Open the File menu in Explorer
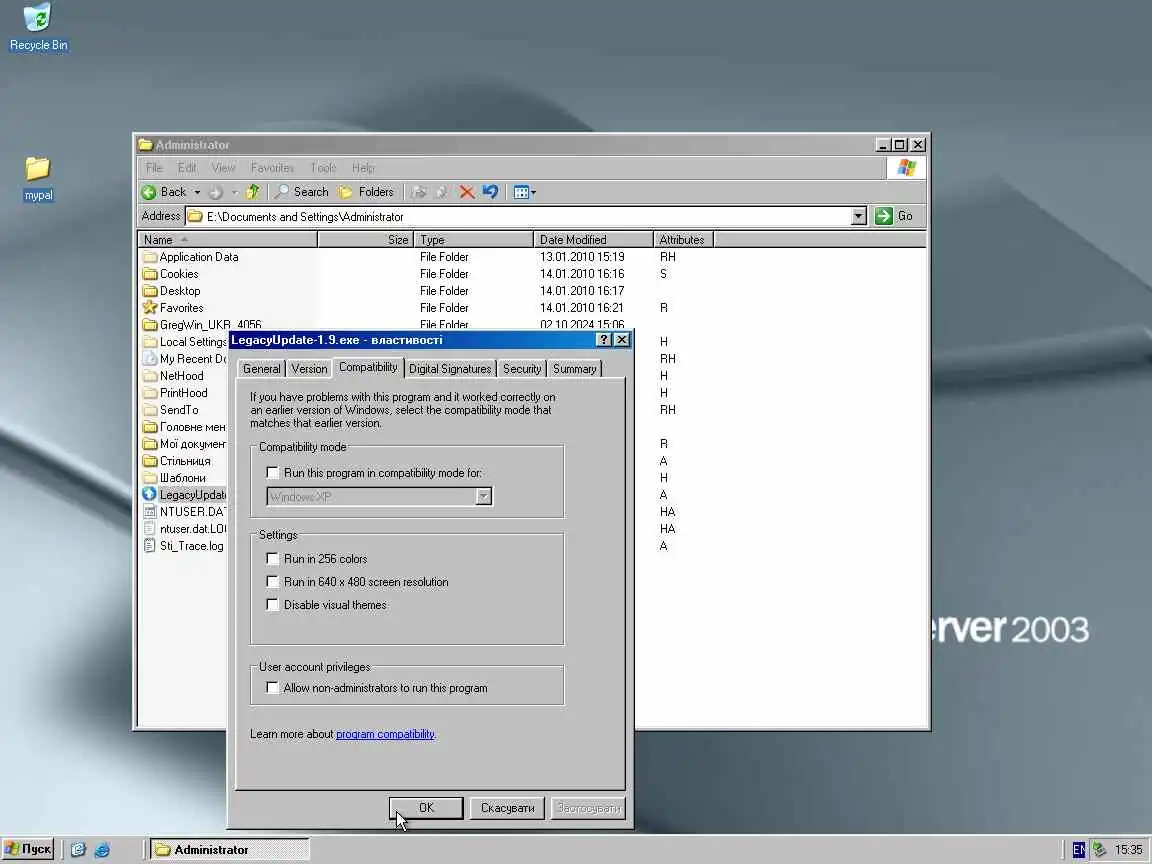This screenshot has height=864, width=1152. (154, 168)
